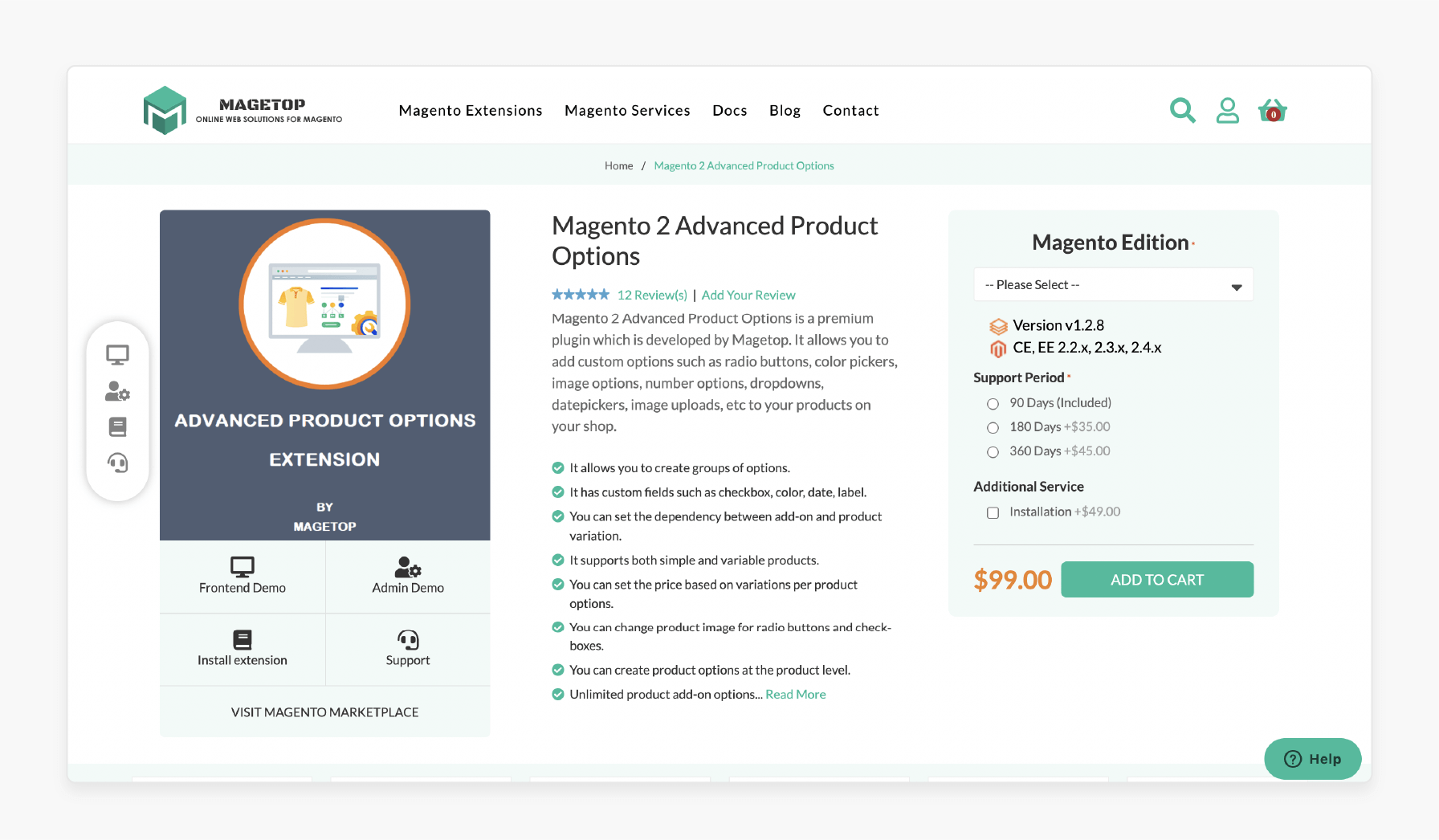Go to Blog menu item
Image resolution: width=1439 pixels, height=840 pixels.
click(785, 110)
